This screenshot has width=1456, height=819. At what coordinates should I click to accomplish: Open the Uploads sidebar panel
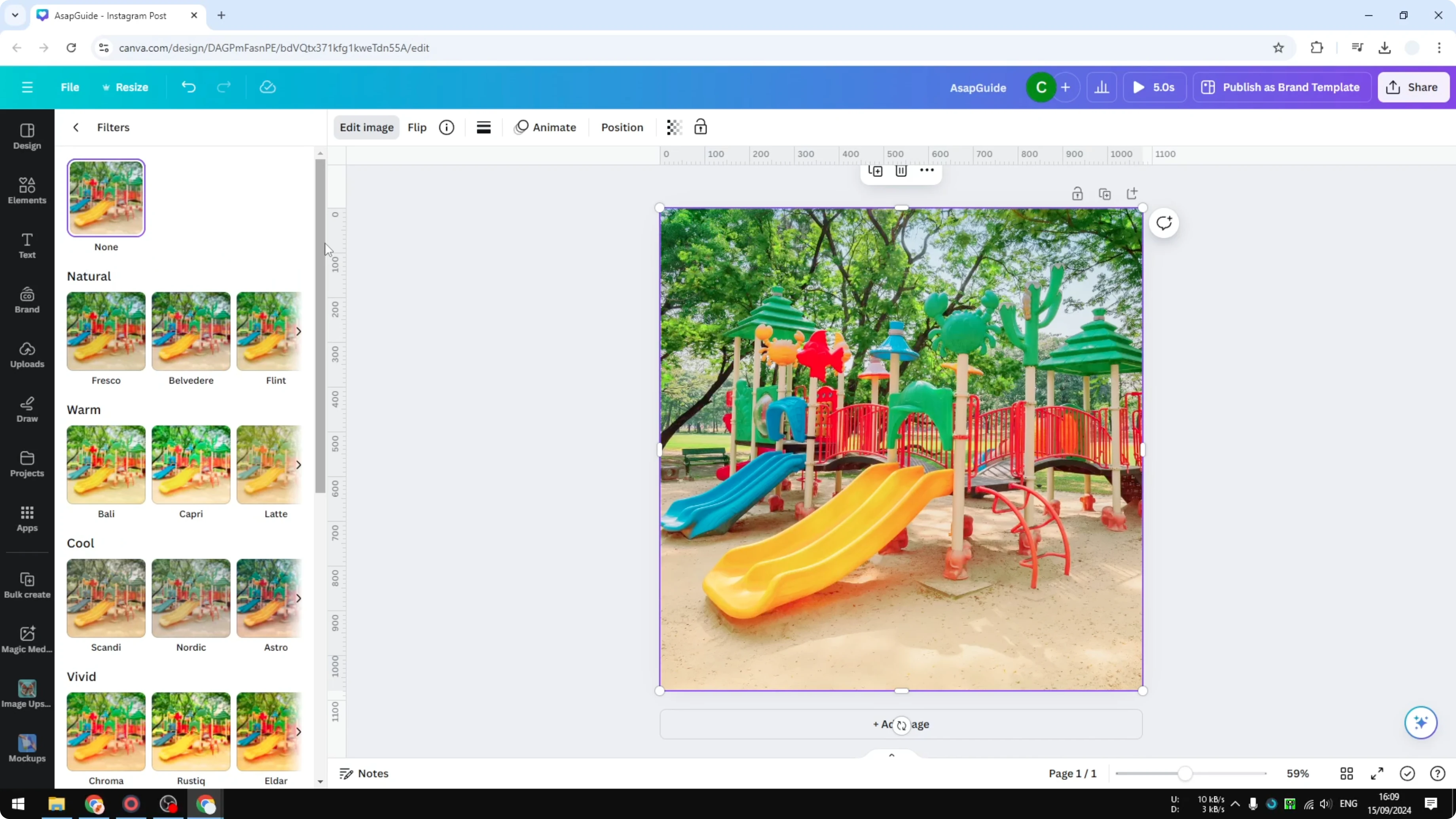tap(27, 355)
